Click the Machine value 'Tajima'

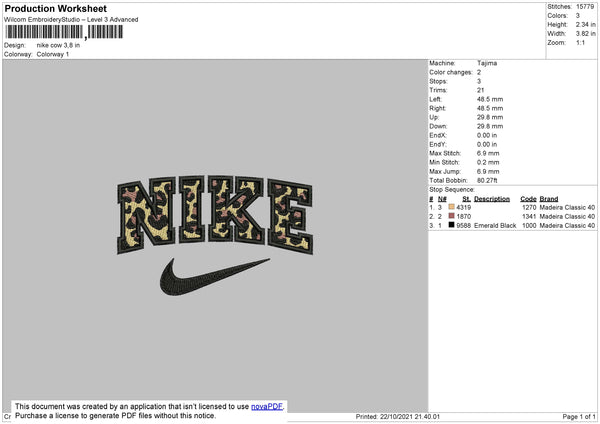[x=487, y=63]
